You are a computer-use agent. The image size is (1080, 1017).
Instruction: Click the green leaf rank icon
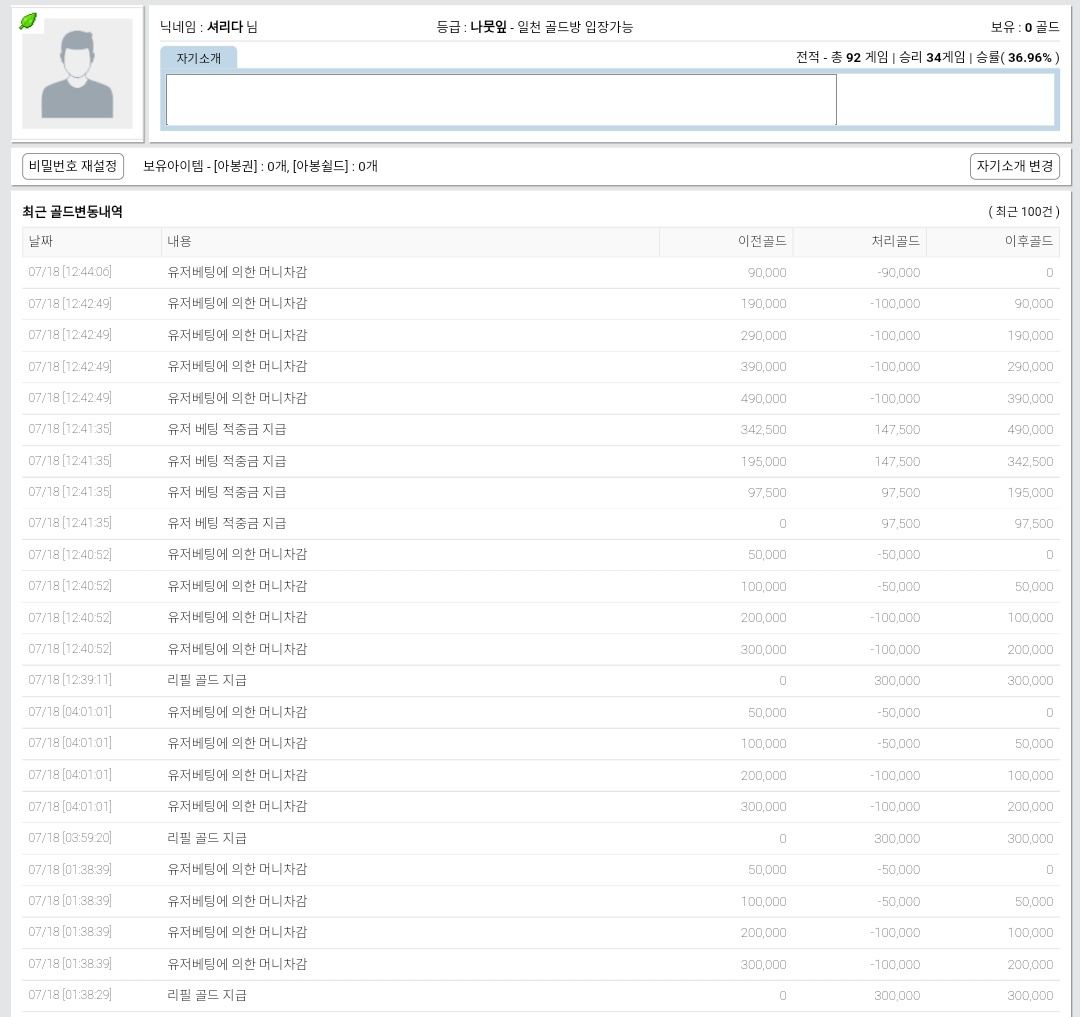pyautogui.click(x=28, y=21)
